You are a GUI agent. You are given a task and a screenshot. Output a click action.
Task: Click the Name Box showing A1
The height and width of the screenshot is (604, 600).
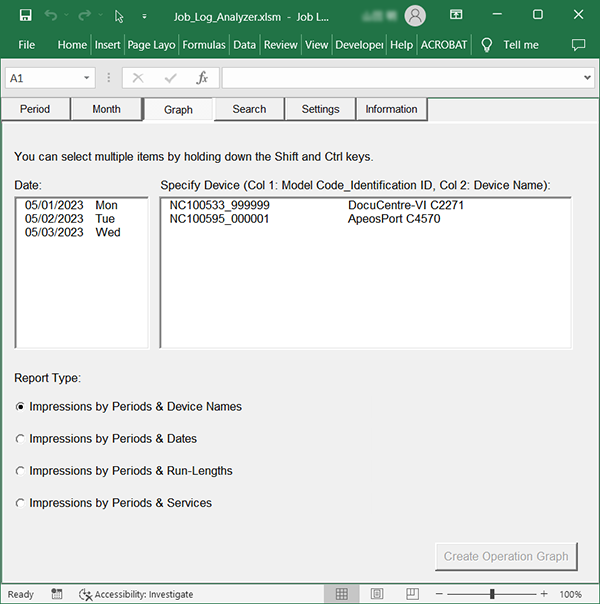pyautogui.click(x=44, y=78)
